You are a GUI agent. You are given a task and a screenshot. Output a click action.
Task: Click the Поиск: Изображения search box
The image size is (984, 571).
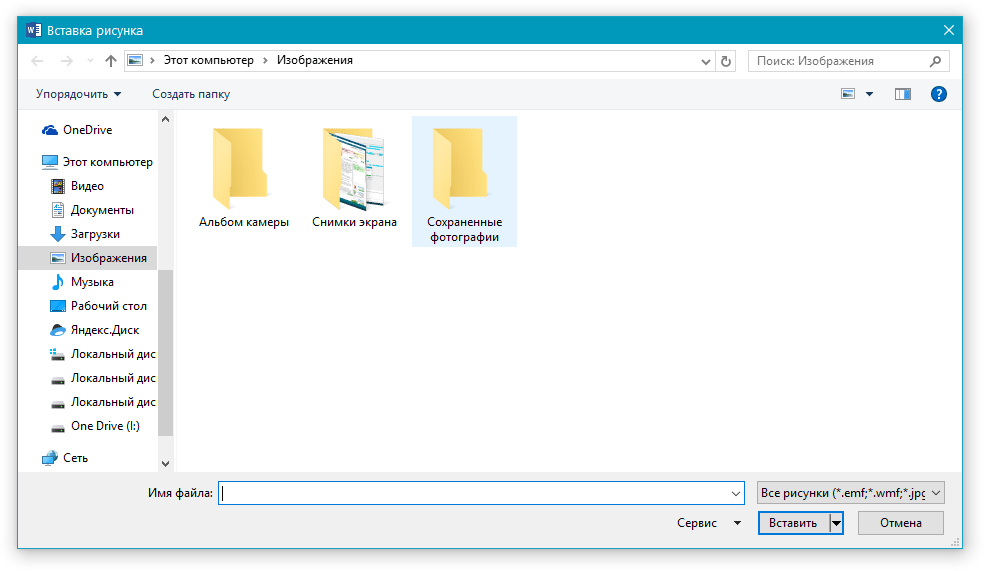click(x=838, y=61)
